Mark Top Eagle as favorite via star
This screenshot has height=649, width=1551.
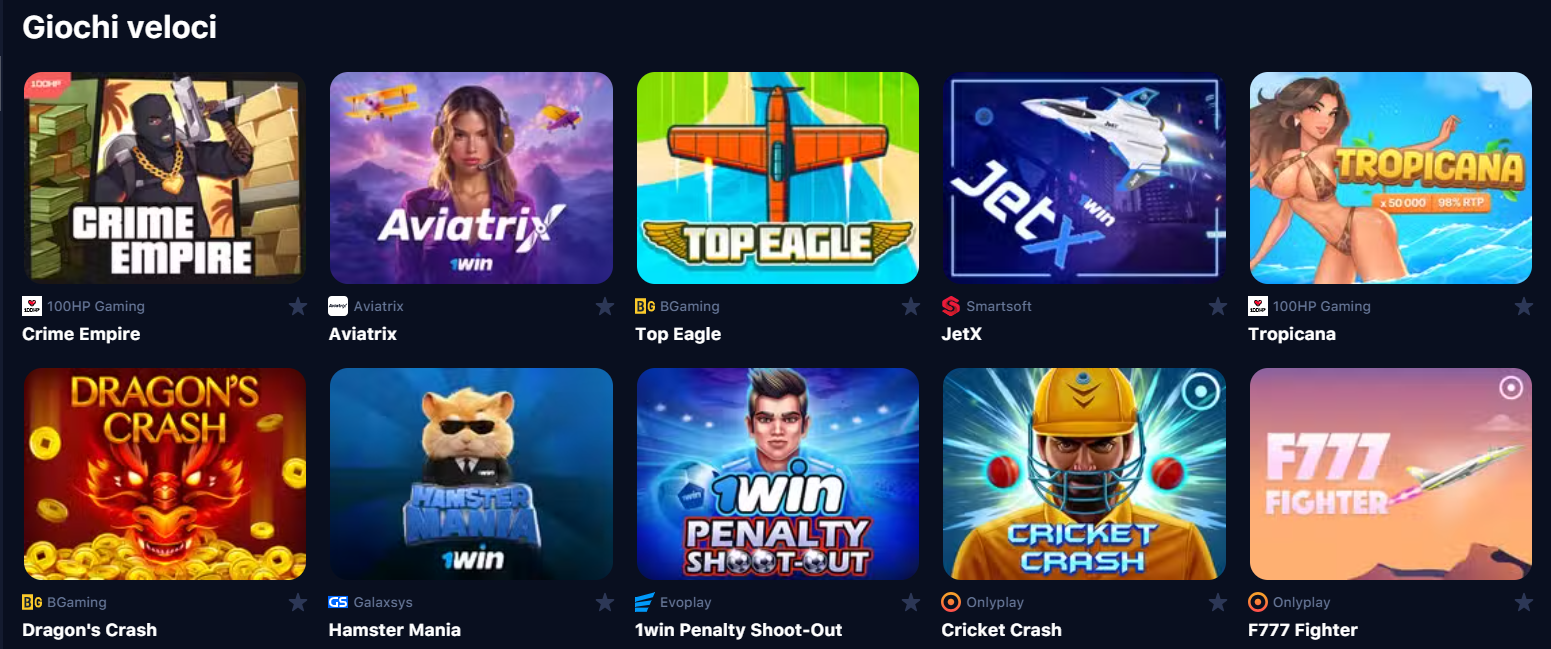pyautogui.click(x=911, y=306)
